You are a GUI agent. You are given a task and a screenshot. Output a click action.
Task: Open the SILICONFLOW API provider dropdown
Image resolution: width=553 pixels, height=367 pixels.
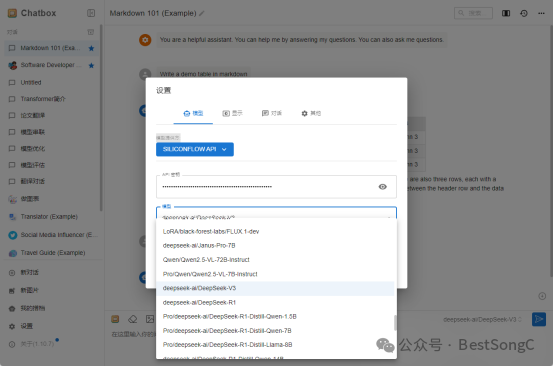[x=195, y=149]
